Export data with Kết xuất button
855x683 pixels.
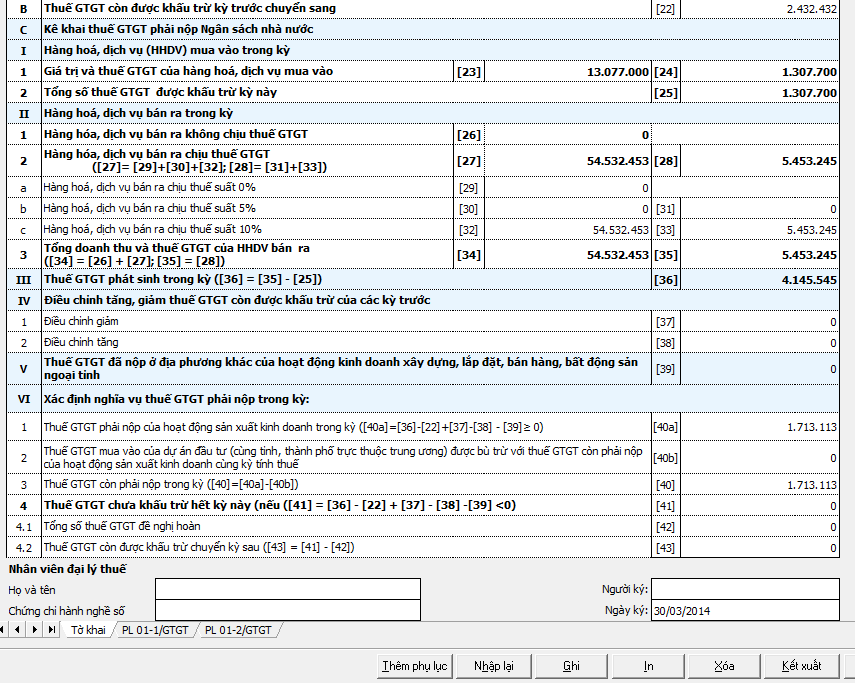point(802,666)
